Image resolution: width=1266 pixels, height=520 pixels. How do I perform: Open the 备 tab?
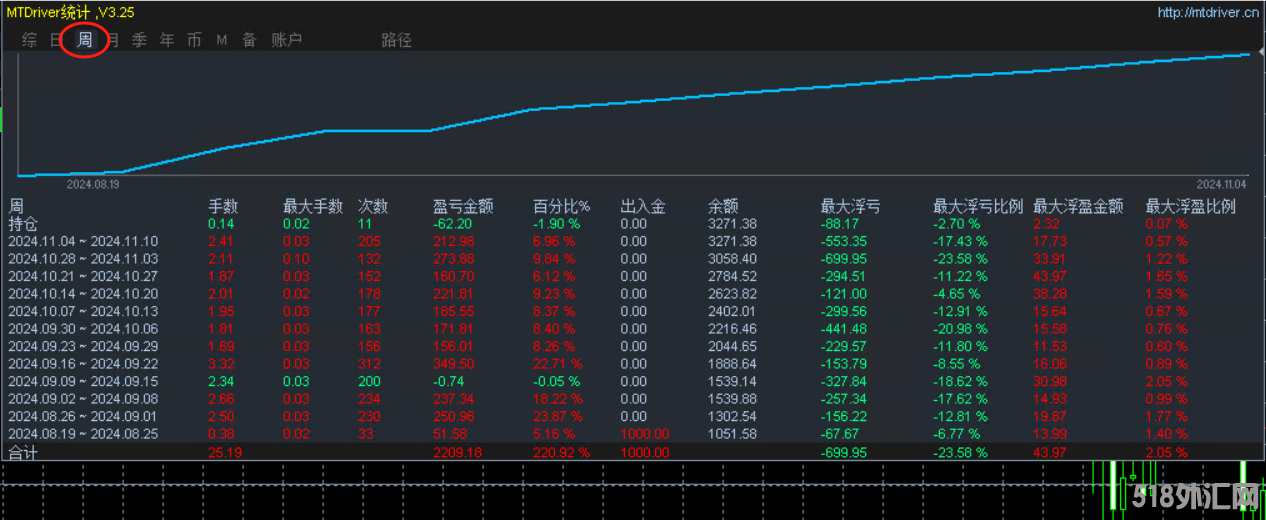click(249, 40)
